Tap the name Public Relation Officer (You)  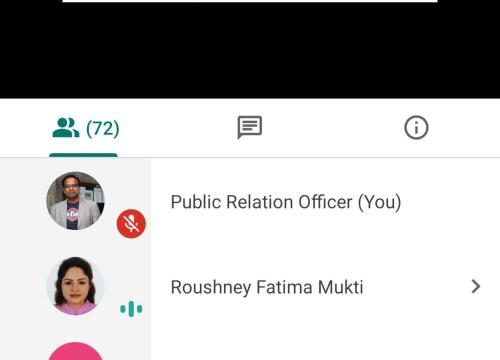[286, 202]
